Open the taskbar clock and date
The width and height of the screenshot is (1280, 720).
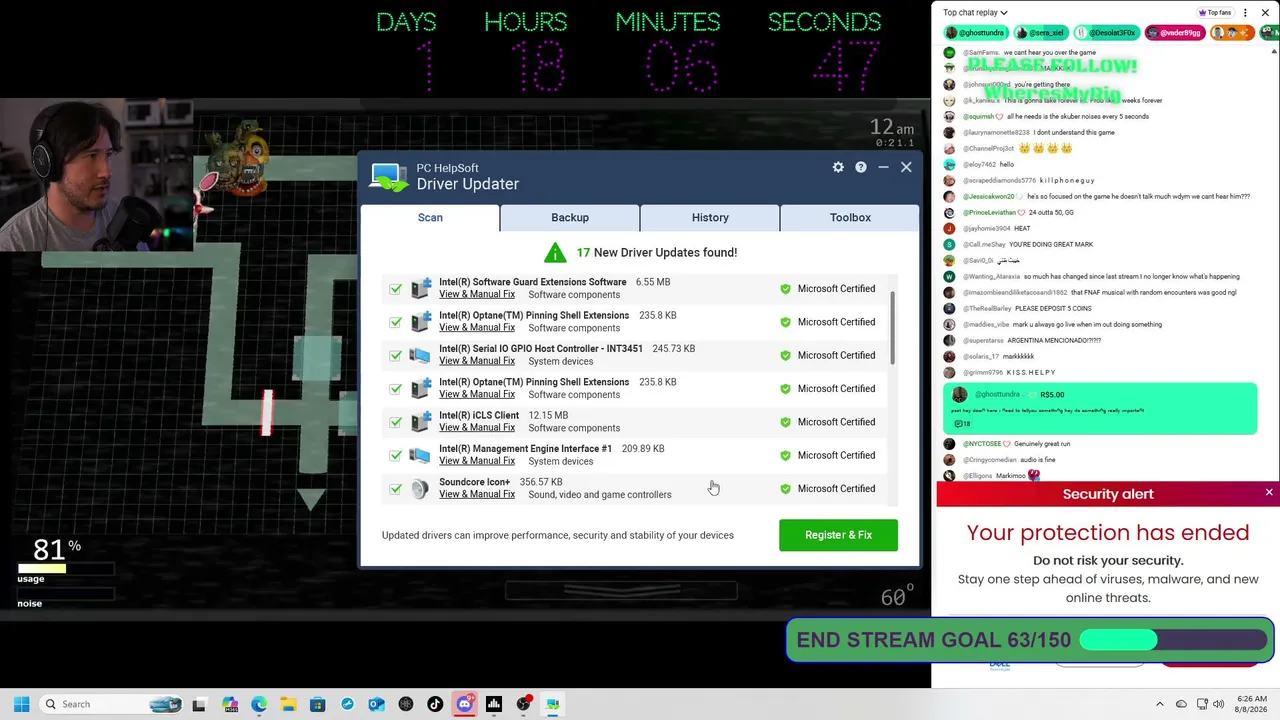pyautogui.click(x=1252, y=704)
